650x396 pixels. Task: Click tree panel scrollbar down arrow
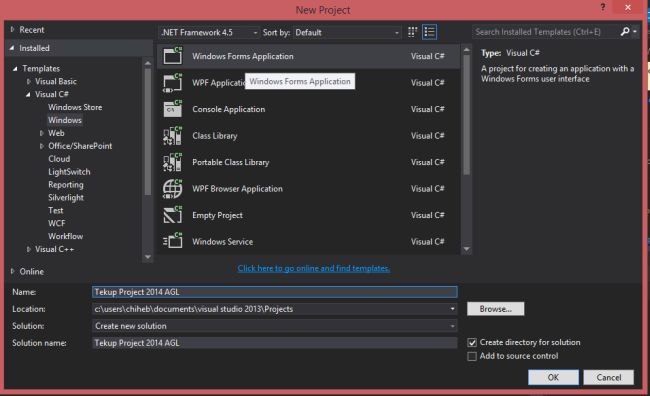(148, 257)
